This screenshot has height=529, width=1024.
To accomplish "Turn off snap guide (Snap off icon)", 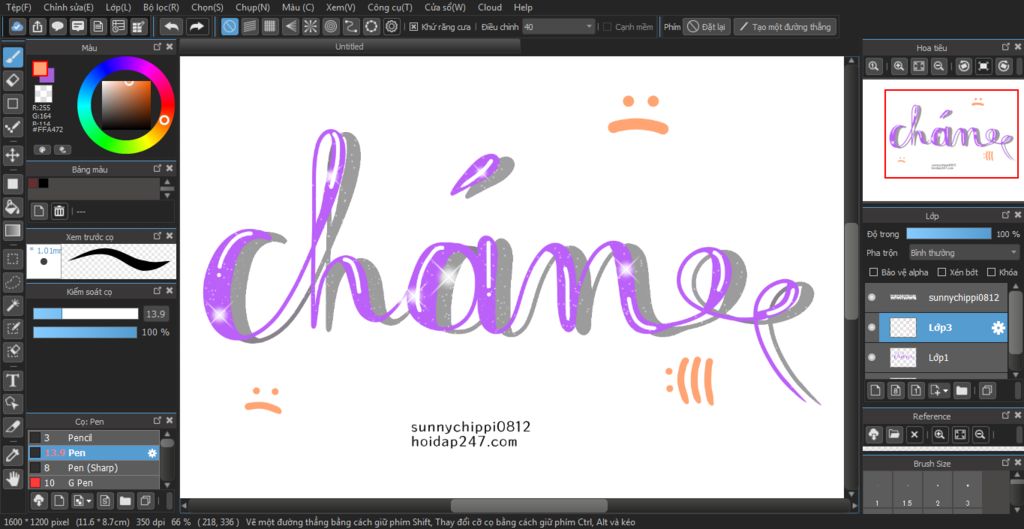I will click(x=229, y=27).
